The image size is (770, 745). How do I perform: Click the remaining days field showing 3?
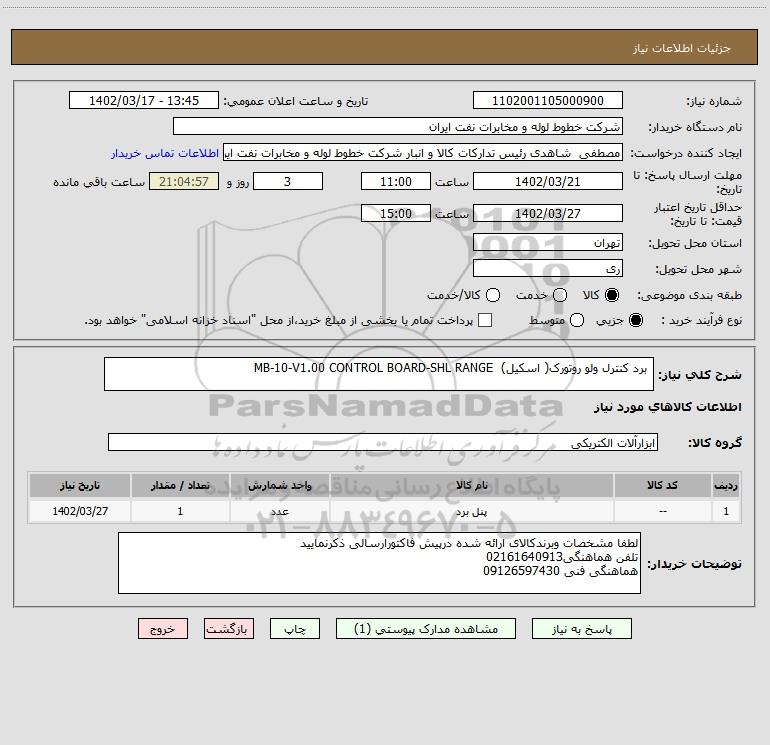[x=288, y=181]
